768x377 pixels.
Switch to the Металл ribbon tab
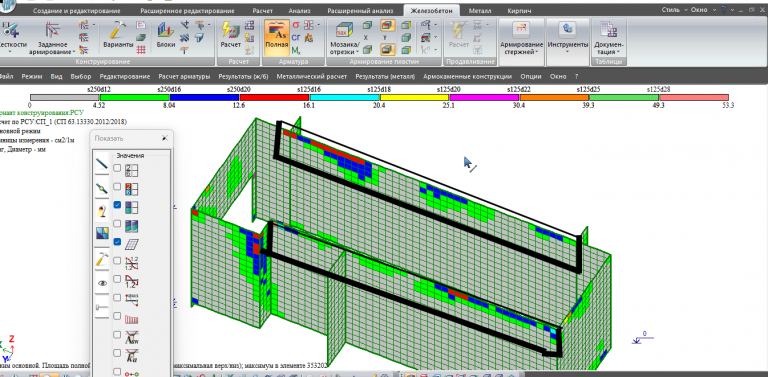(x=480, y=11)
